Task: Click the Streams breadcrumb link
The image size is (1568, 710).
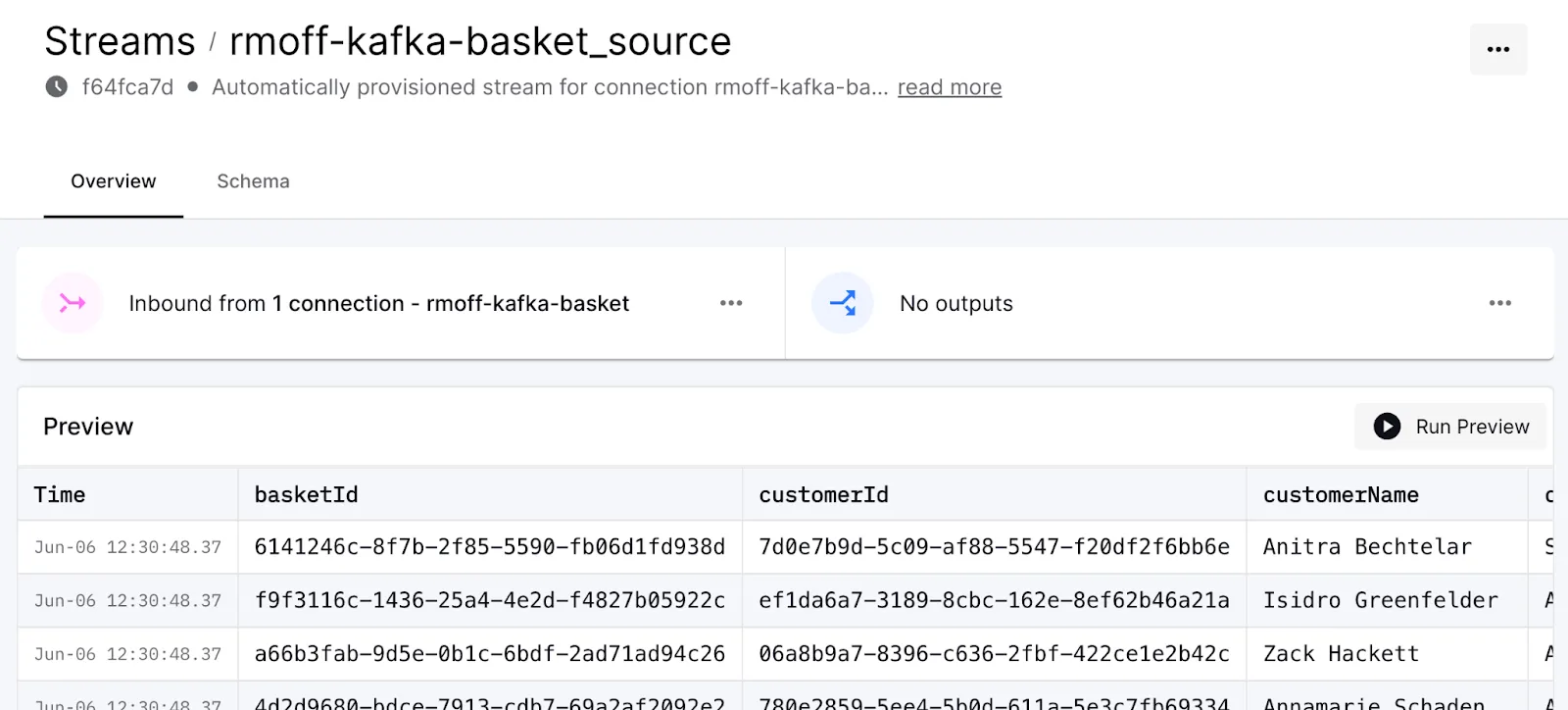Action: (120, 41)
